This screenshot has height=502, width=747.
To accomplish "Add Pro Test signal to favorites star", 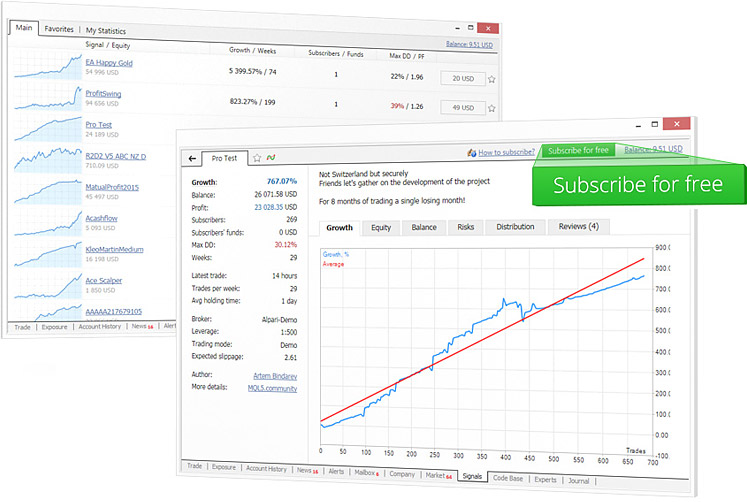I will click(x=257, y=158).
